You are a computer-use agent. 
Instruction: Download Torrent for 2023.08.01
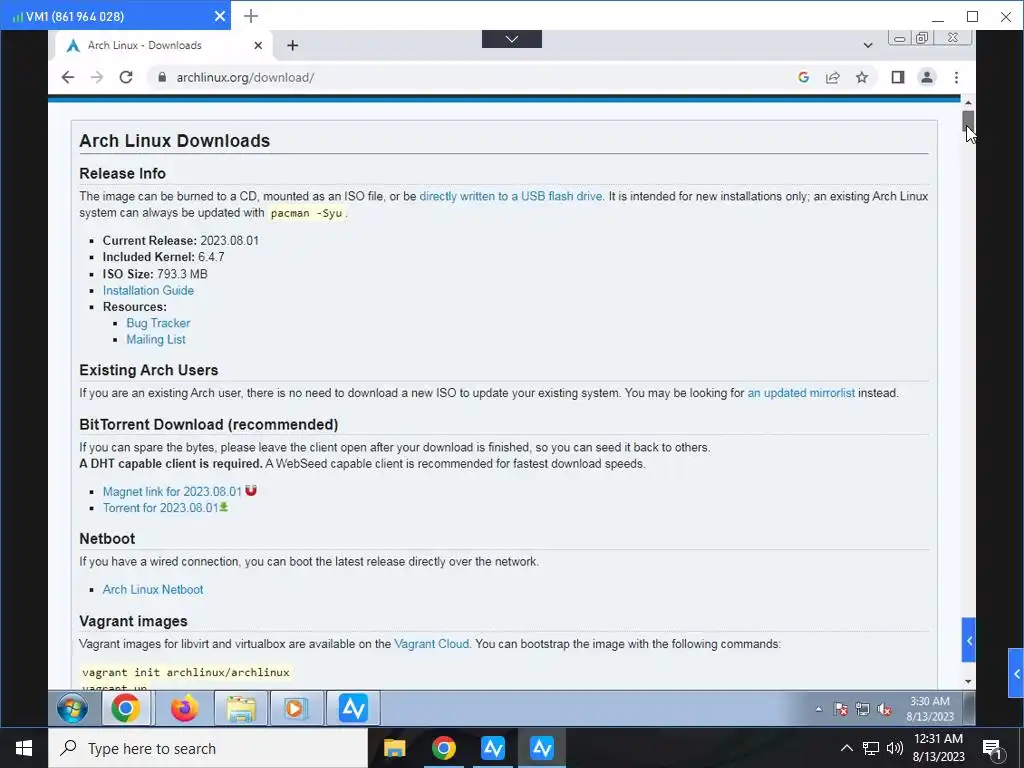[x=161, y=507]
